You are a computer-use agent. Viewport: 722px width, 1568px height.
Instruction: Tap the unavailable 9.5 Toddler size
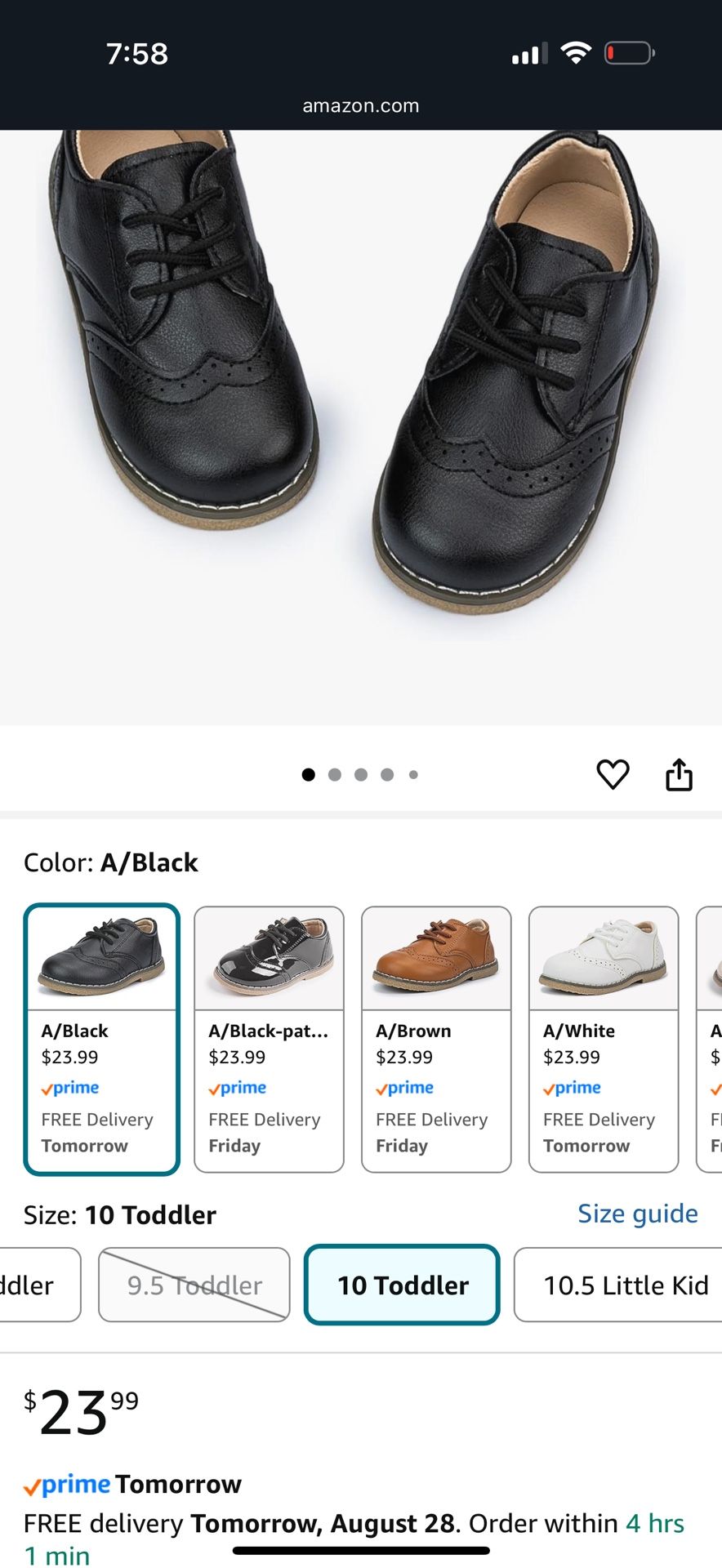click(194, 1285)
